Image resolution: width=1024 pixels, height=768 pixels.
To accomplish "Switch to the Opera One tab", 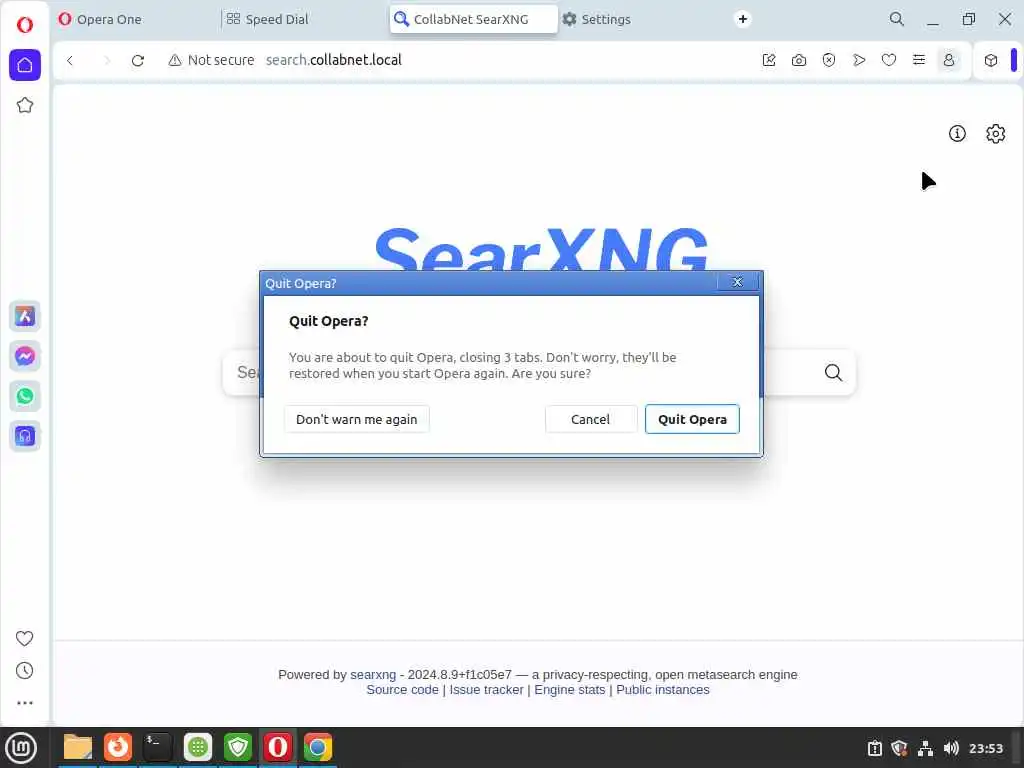I will 134,19.
